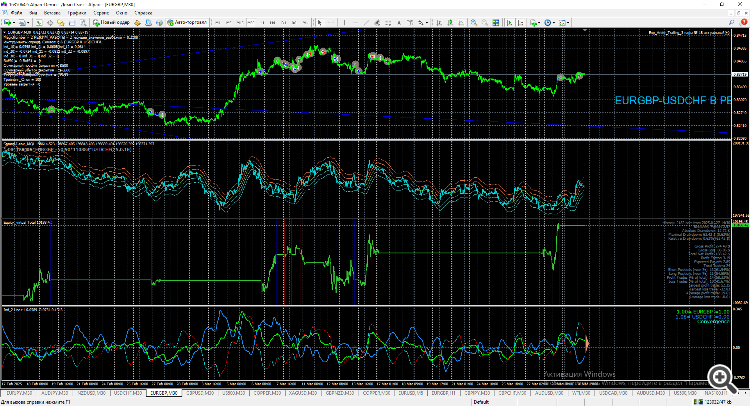Screen dimensions: 750x406
Task: Select the horizontal line drawing tool
Action: (x=355, y=22)
